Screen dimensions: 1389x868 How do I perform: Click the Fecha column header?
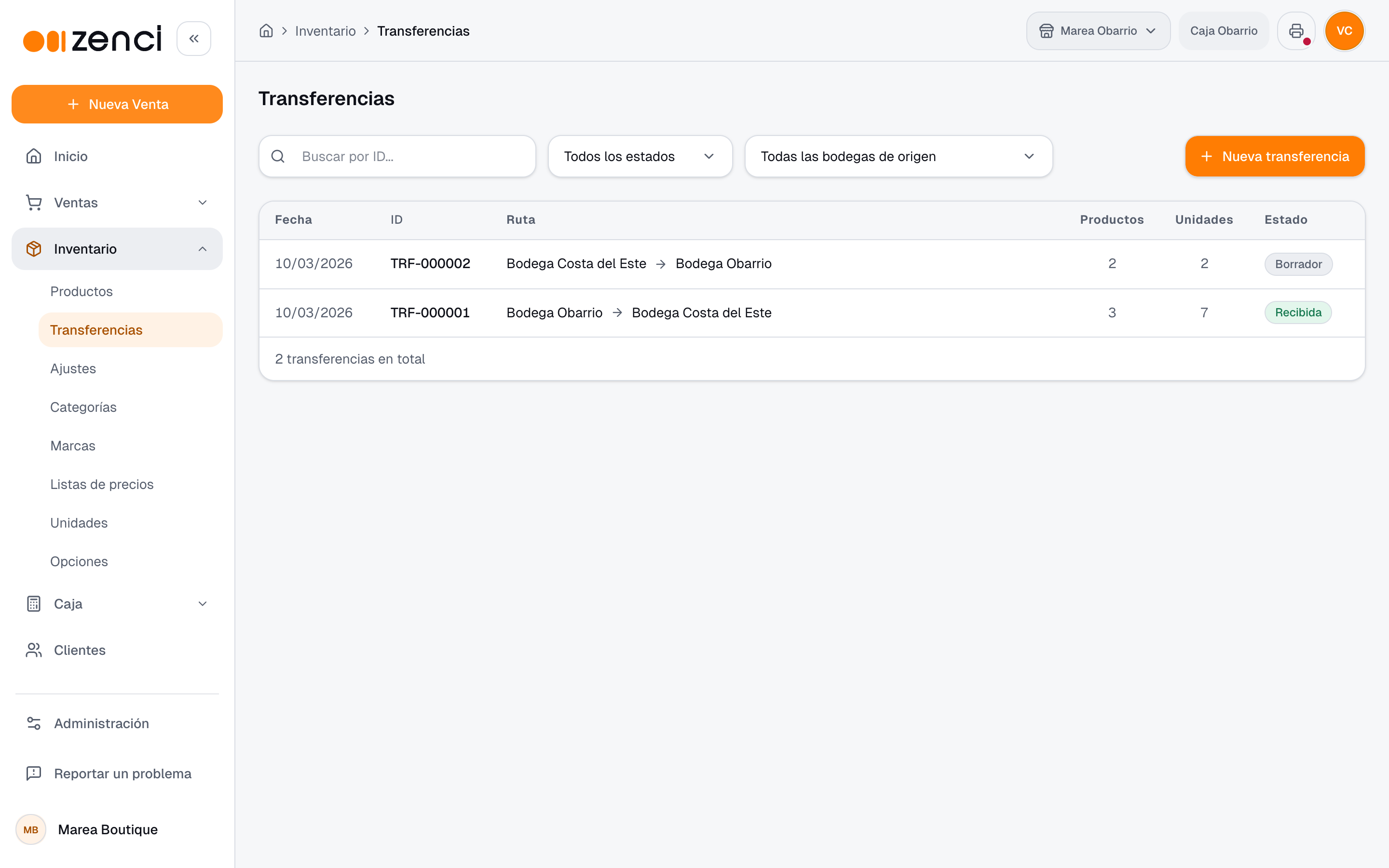coord(293,220)
